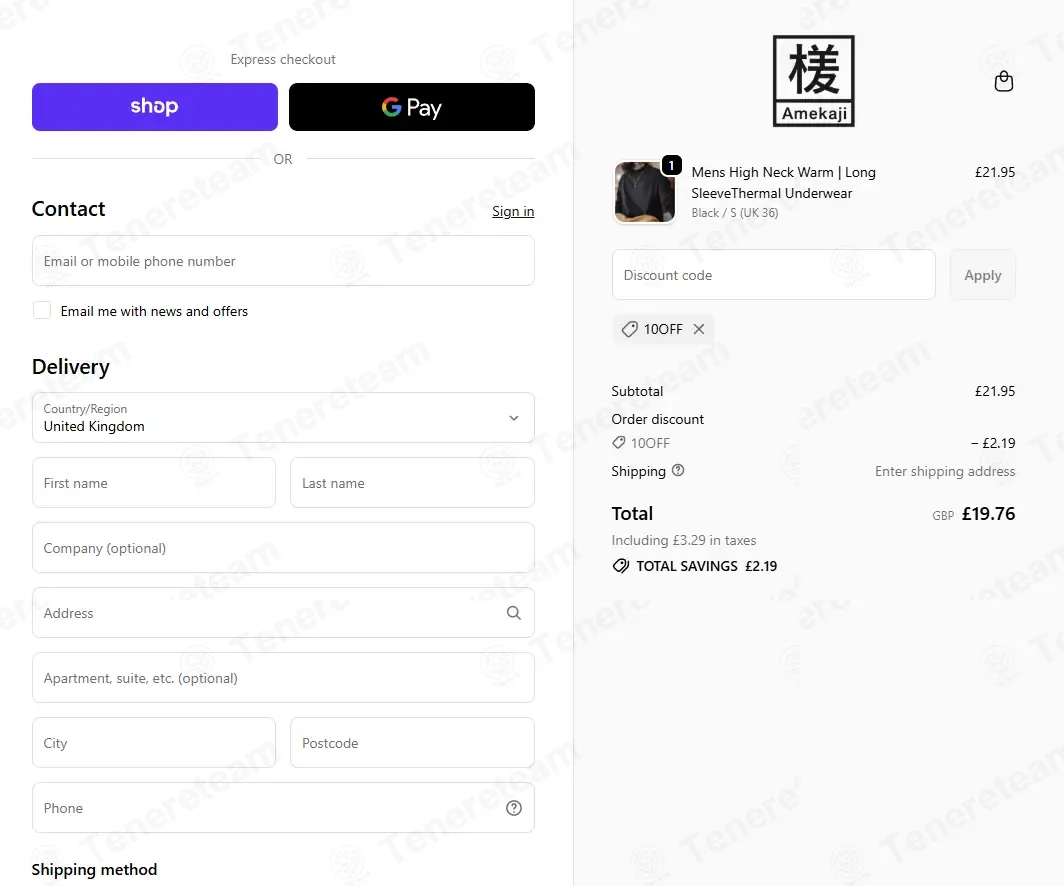1064x886 pixels.
Task: Click the Shipping method heading
Action: click(94, 869)
